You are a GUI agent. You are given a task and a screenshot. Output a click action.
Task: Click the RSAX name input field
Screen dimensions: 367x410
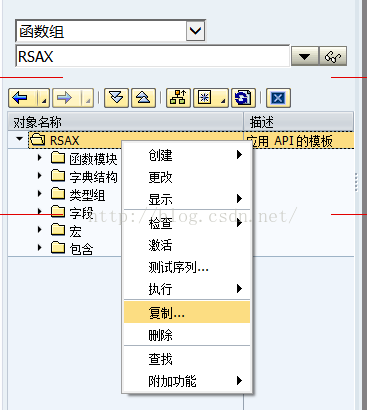[152, 56]
